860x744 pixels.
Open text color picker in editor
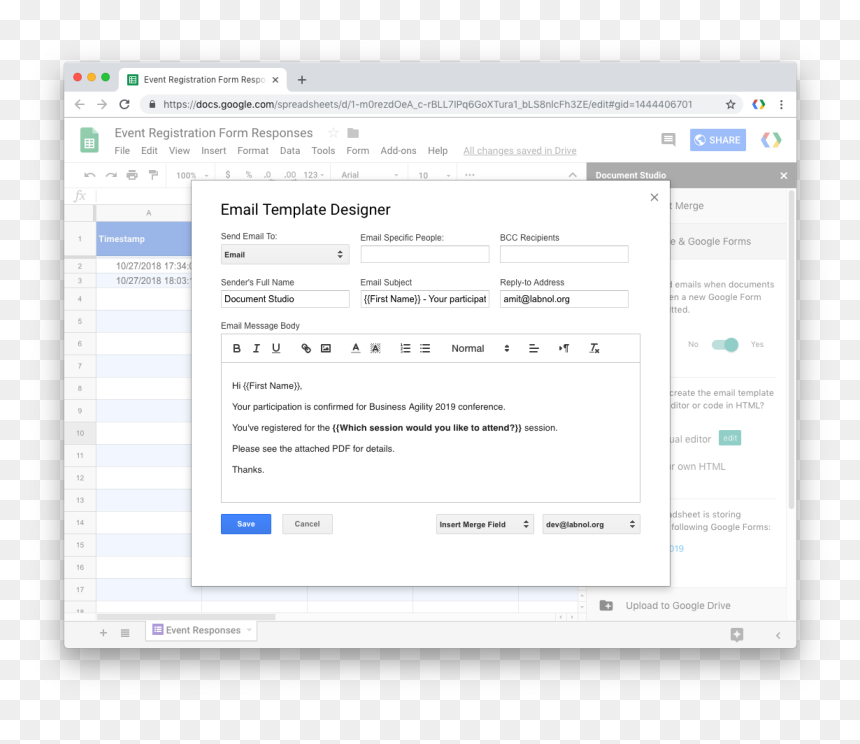[355, 348]
